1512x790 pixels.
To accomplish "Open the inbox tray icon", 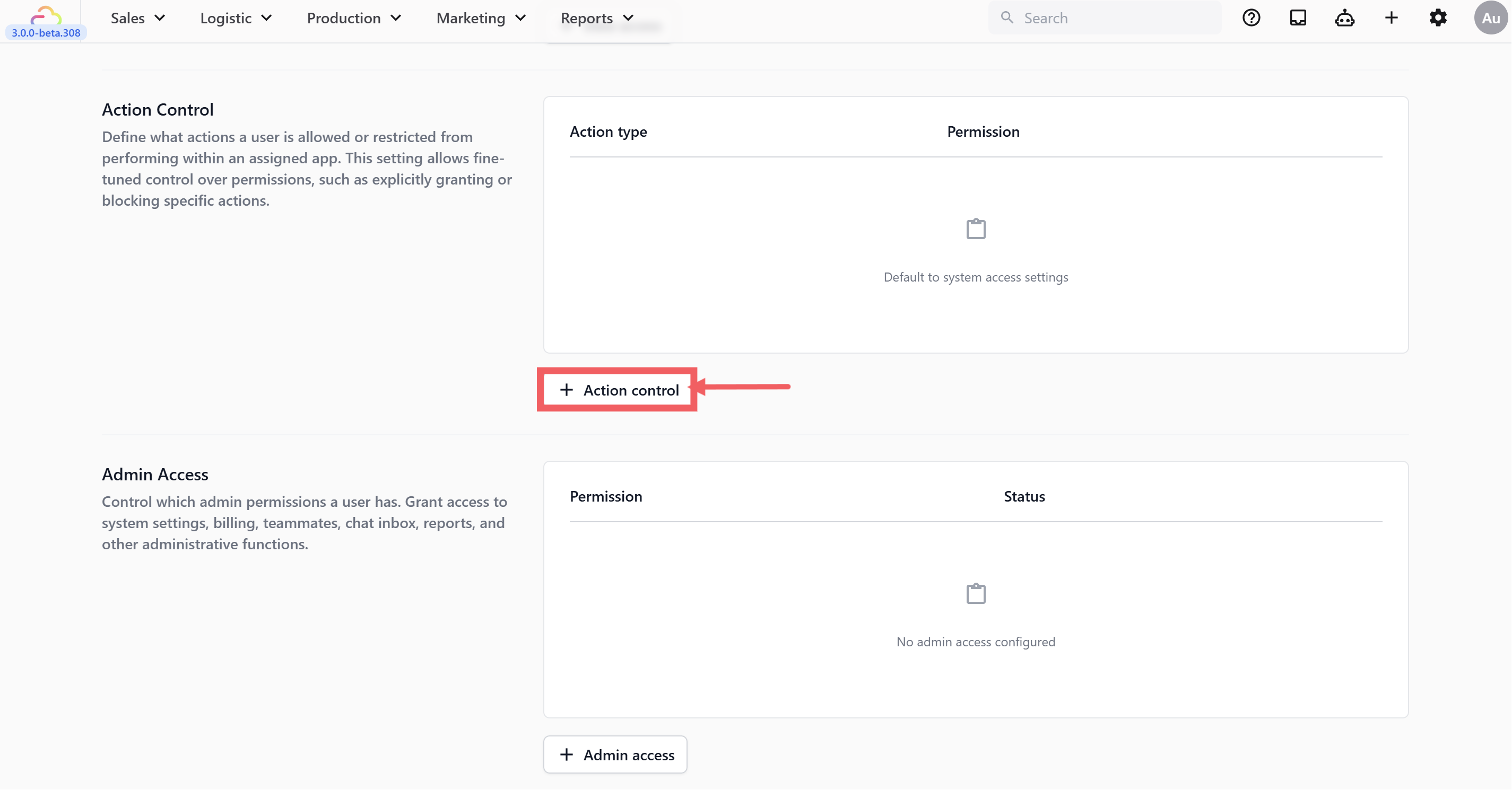I will tap(1298, 17).
